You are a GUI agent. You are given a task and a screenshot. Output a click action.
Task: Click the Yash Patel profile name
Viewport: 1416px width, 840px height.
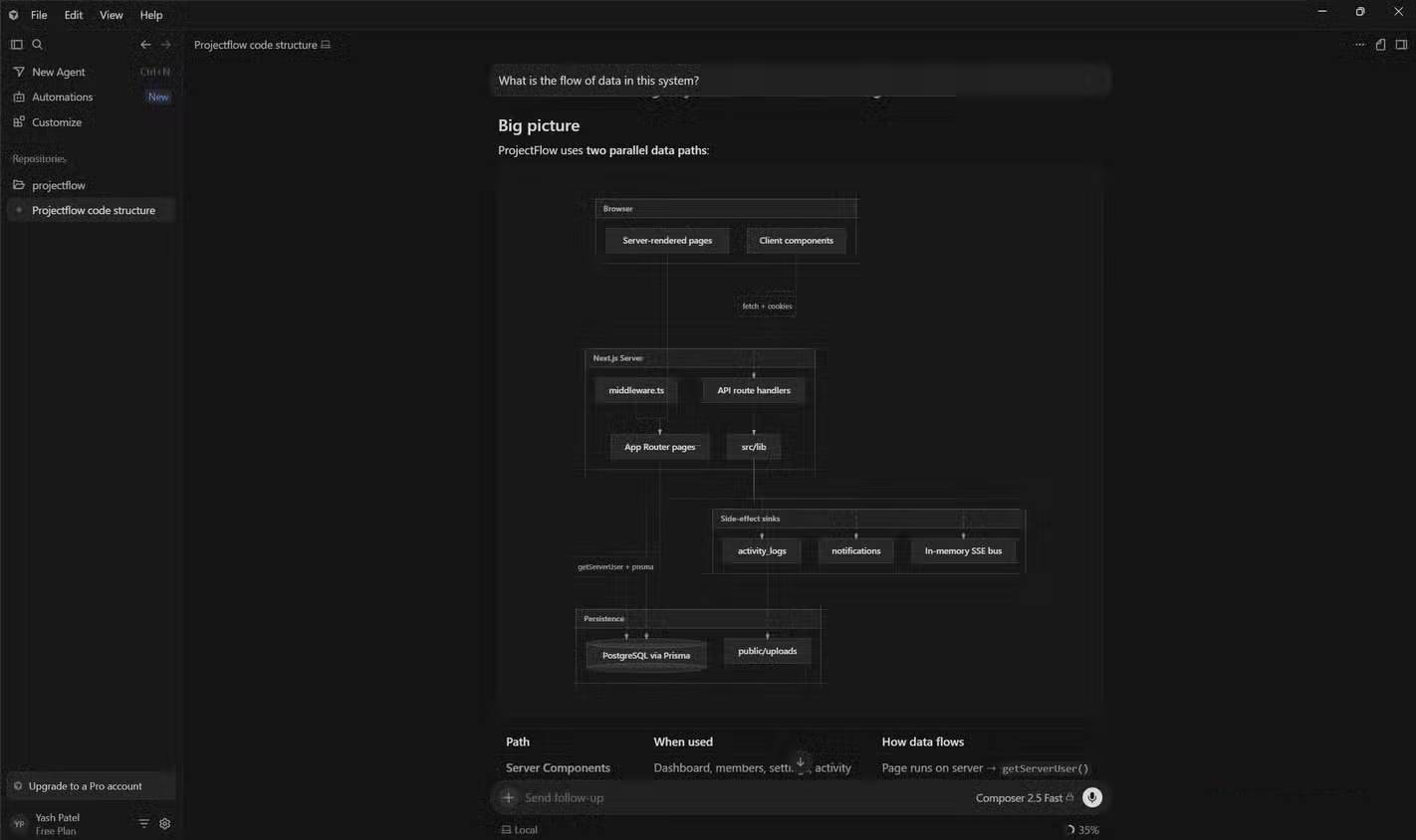58,817
